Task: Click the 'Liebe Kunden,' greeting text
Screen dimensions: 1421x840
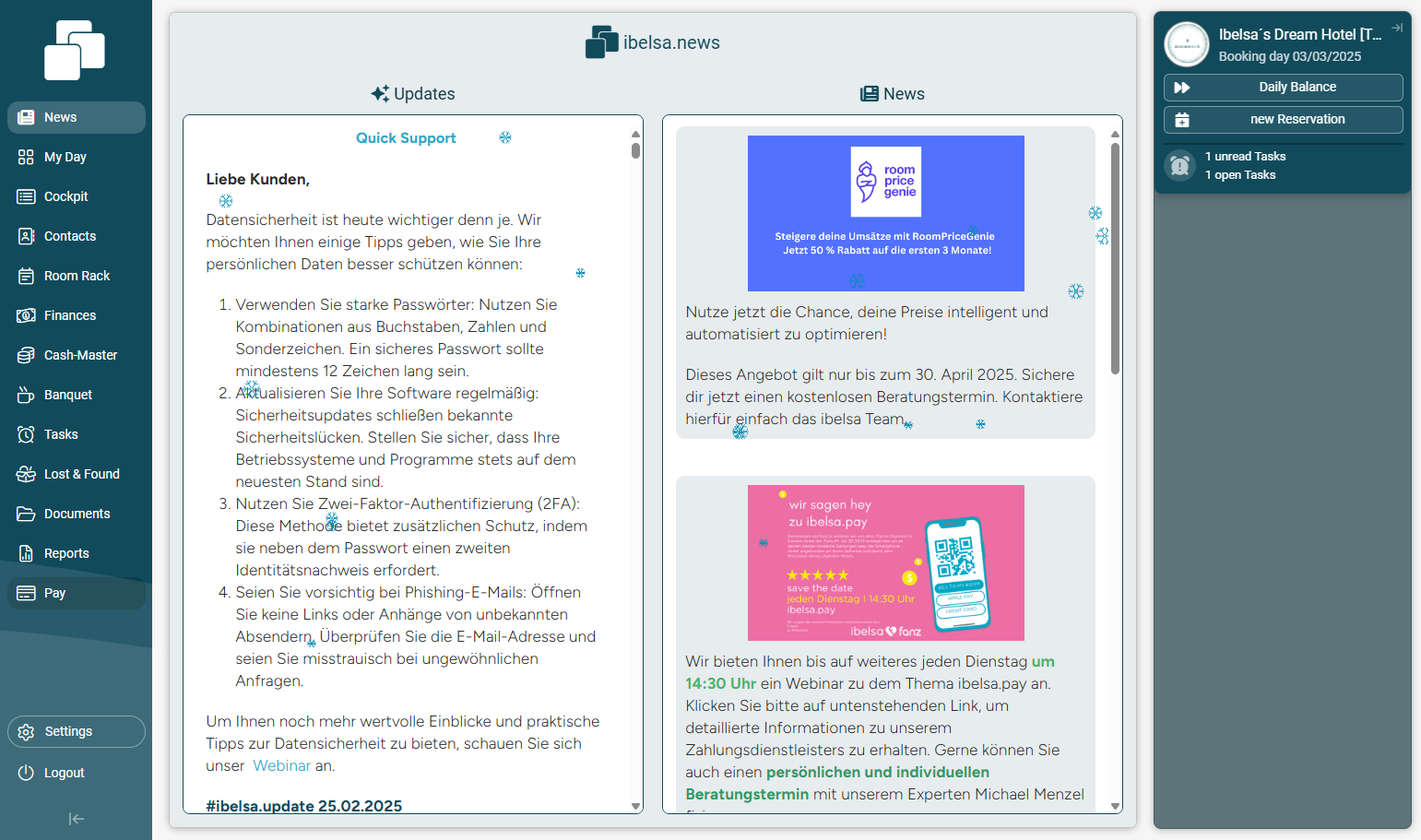Action: (x=257, y=179)
